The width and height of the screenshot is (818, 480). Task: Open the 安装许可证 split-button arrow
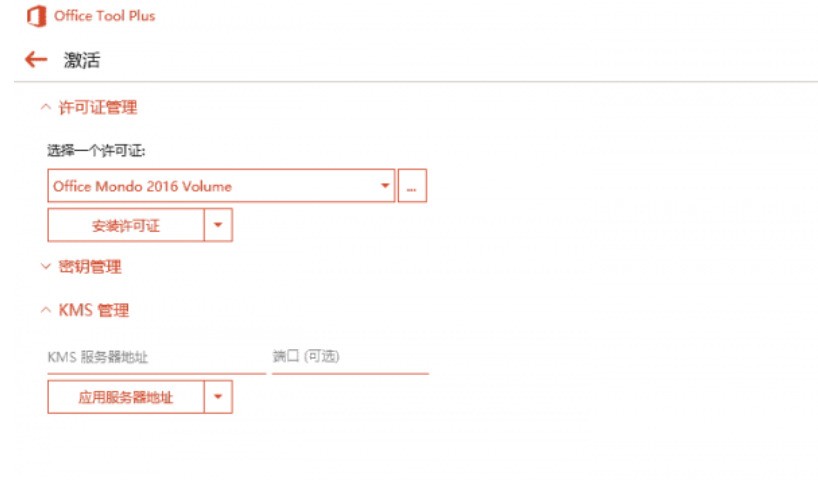[218, 225]
